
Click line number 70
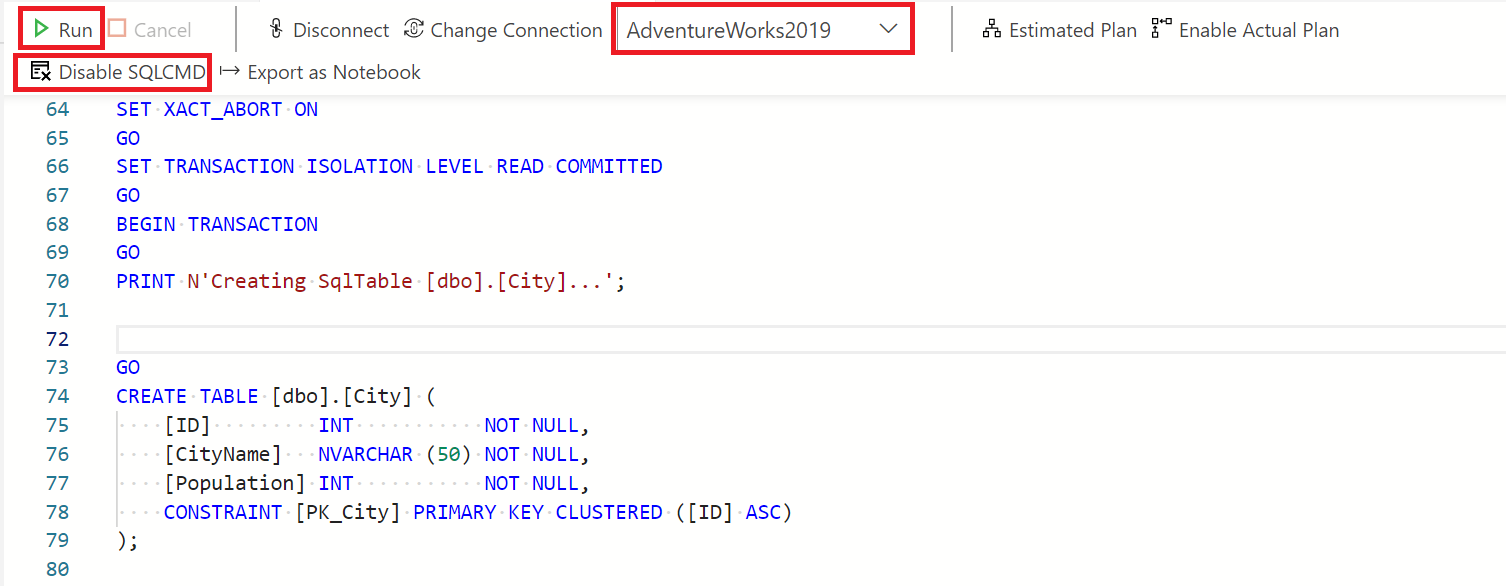[x=58, y=281]
